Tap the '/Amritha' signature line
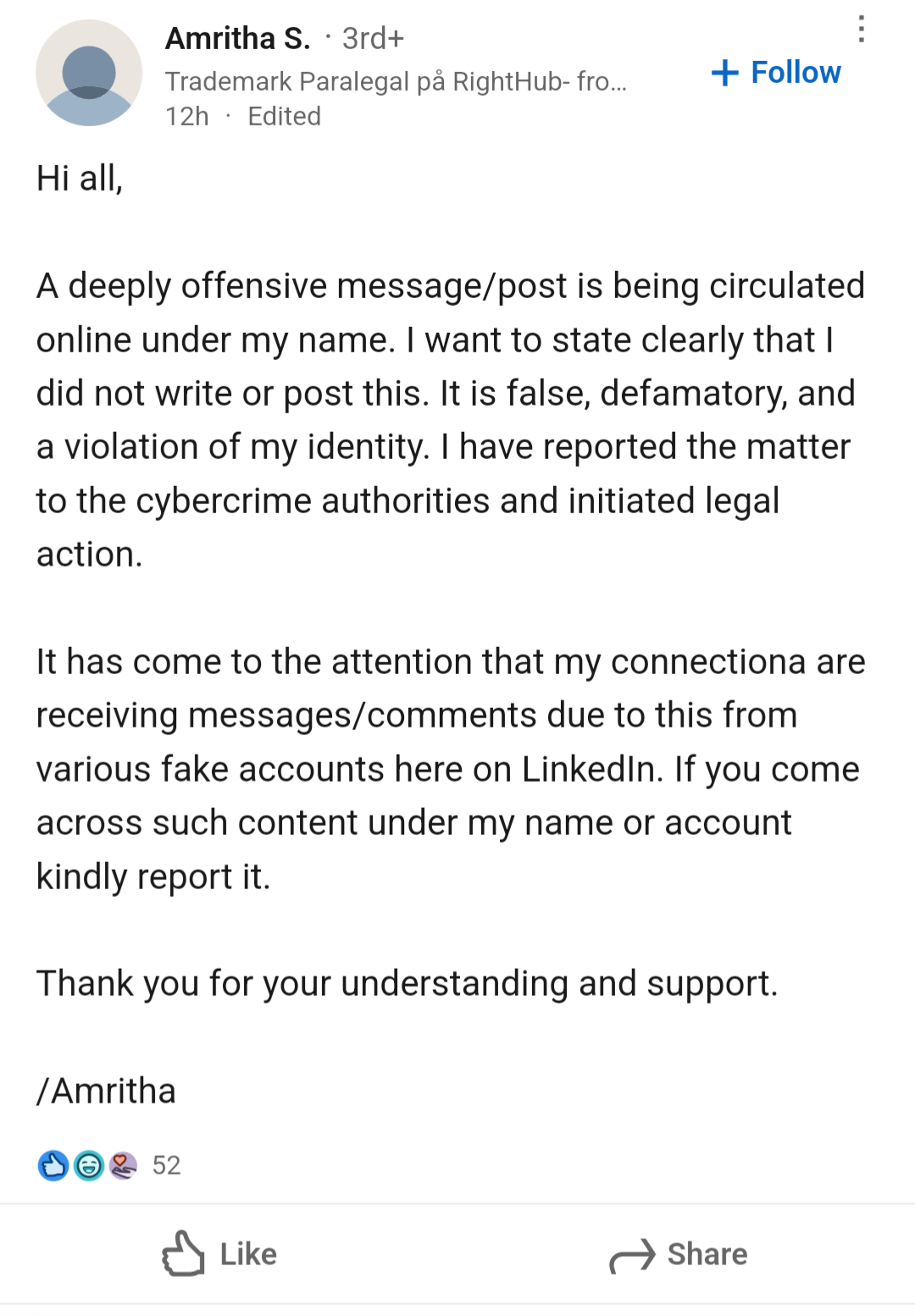 click(x=106, y=1091)
